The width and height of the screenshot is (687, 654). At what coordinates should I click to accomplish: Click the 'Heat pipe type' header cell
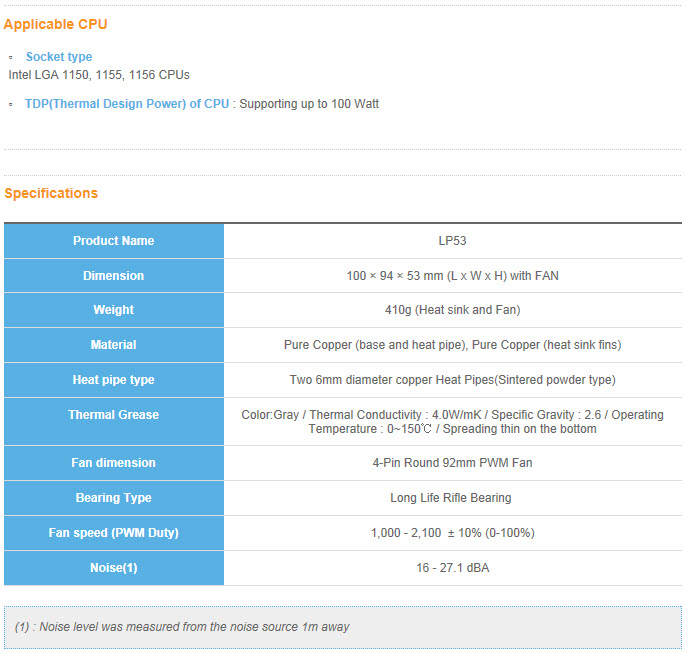(x=113, y=380)
